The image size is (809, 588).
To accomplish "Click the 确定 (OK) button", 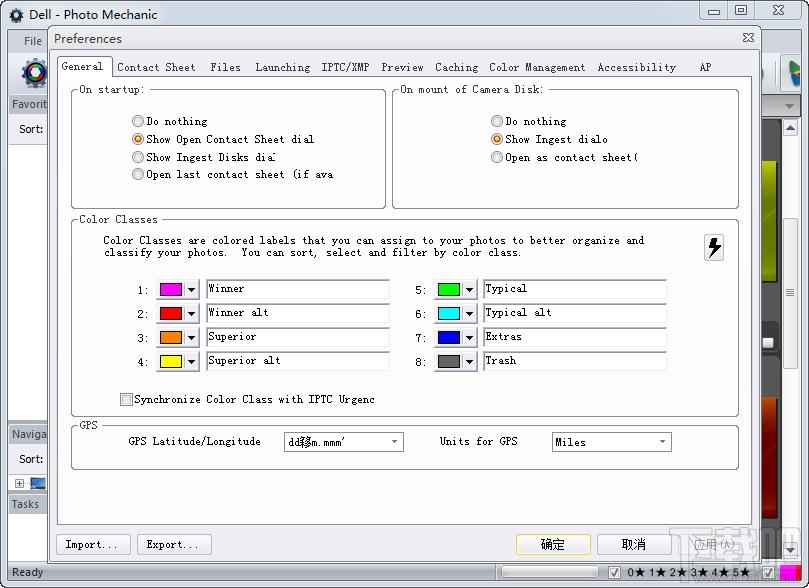I will coord(553,544).
